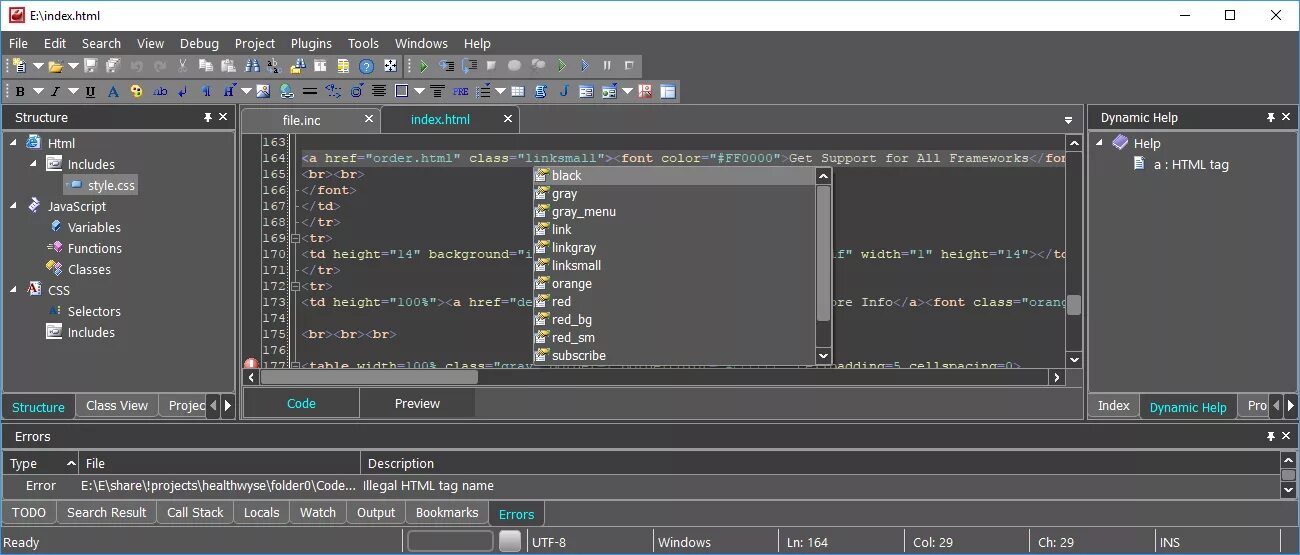Click the Save disk icon

91,66
